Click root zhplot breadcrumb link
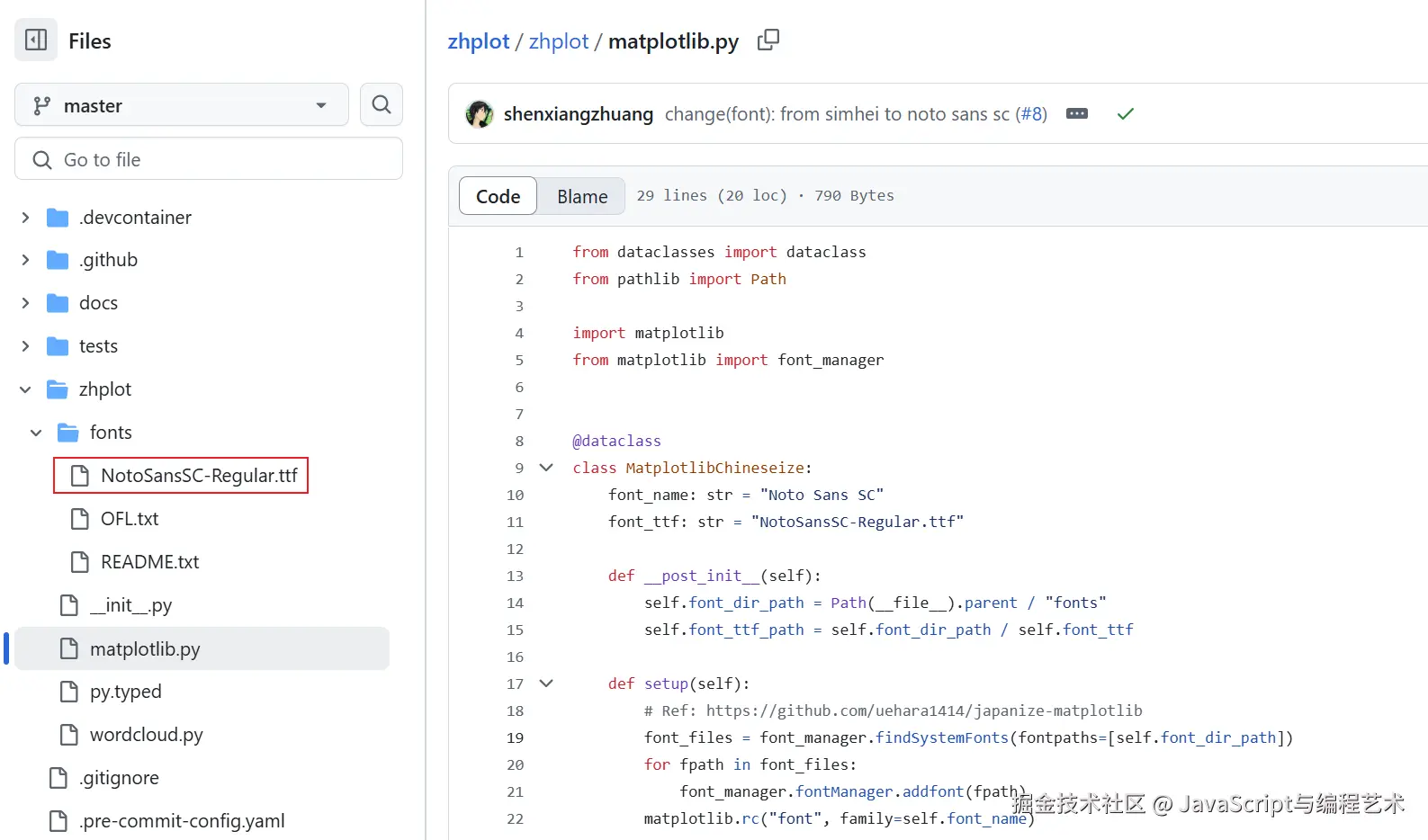The width and height of the screenshot is (1428, 840). point(479,41)
